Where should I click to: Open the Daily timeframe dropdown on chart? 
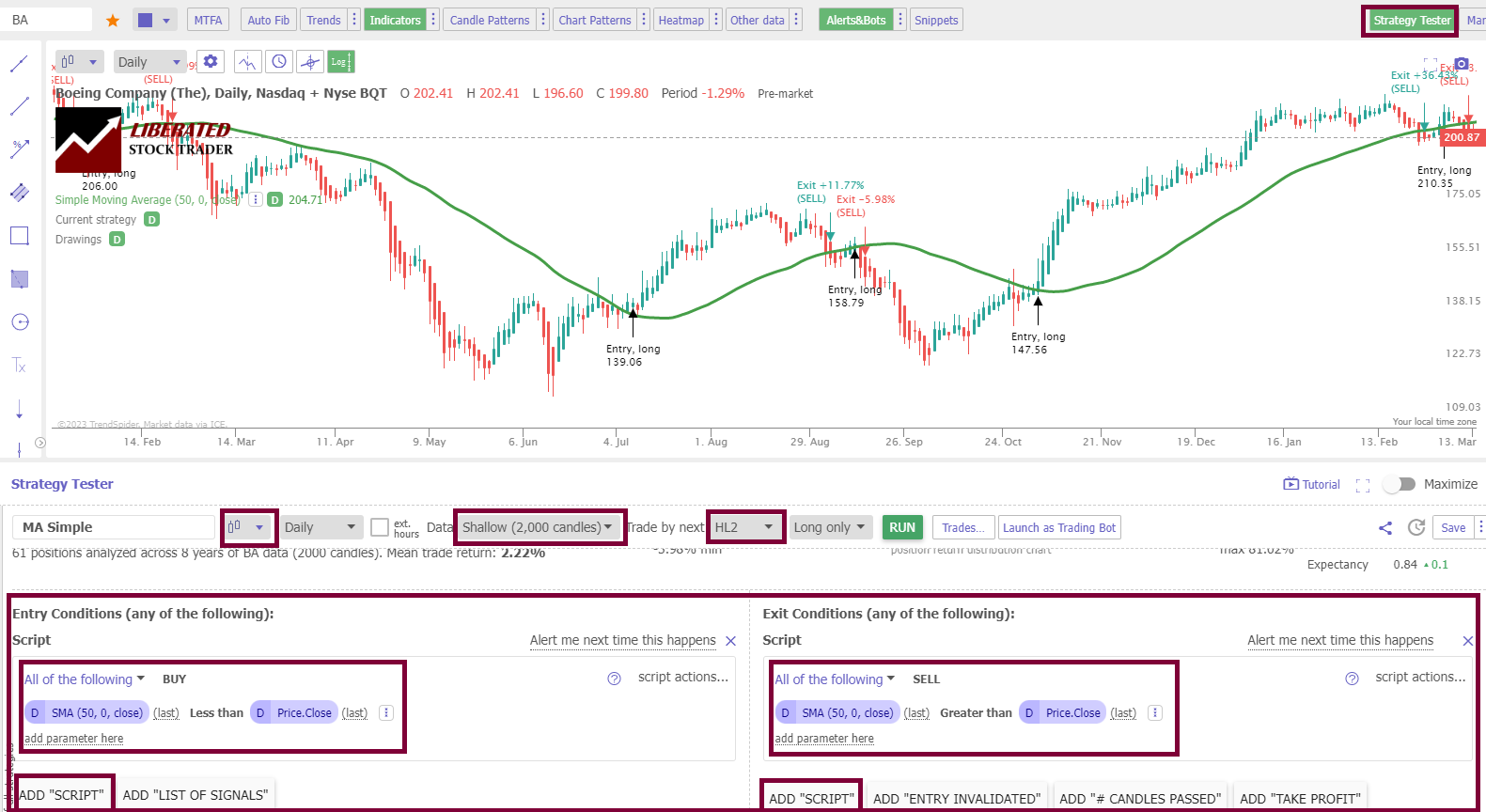click(x=150, y=62)
